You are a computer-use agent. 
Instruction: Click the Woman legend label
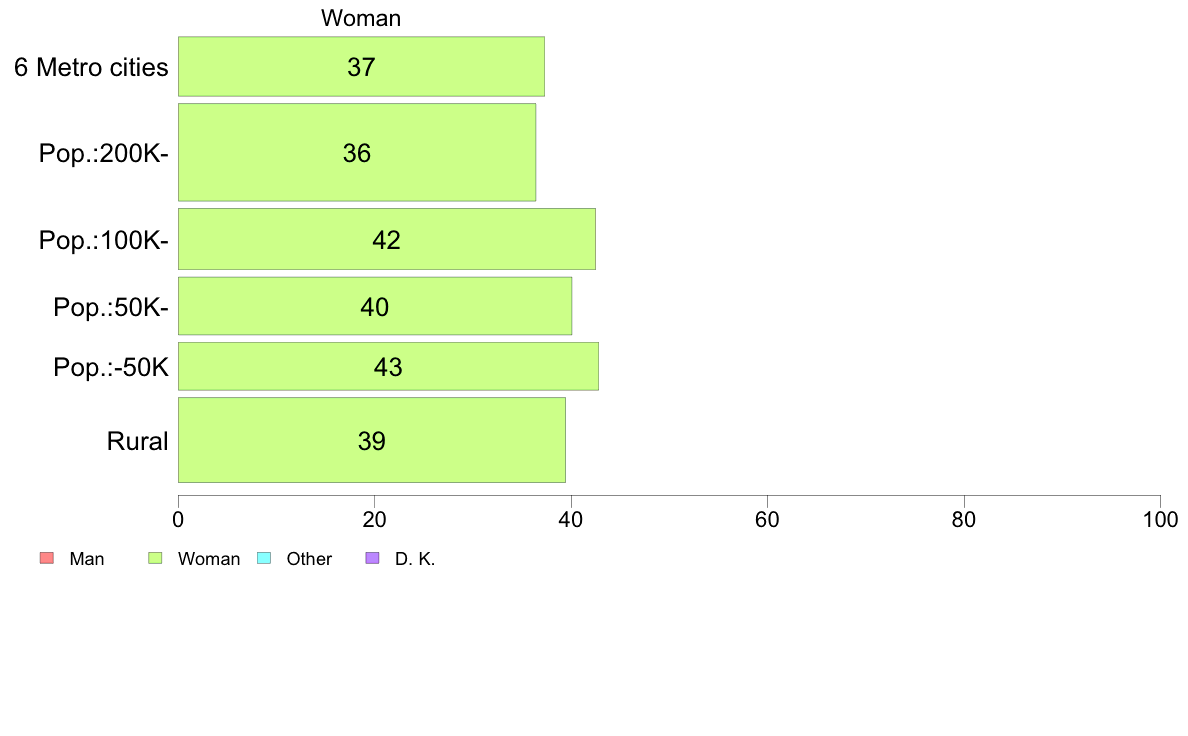pyautogui.click(x=208, y=559)
